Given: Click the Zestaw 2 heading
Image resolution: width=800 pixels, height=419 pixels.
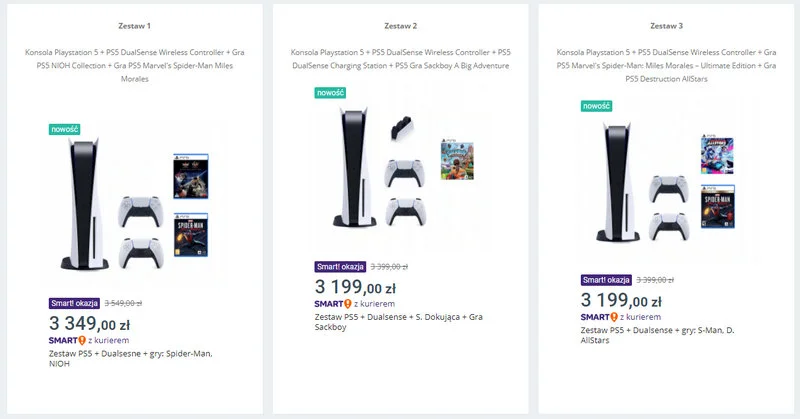Looking at the screenshot, I should pos(400,25).
